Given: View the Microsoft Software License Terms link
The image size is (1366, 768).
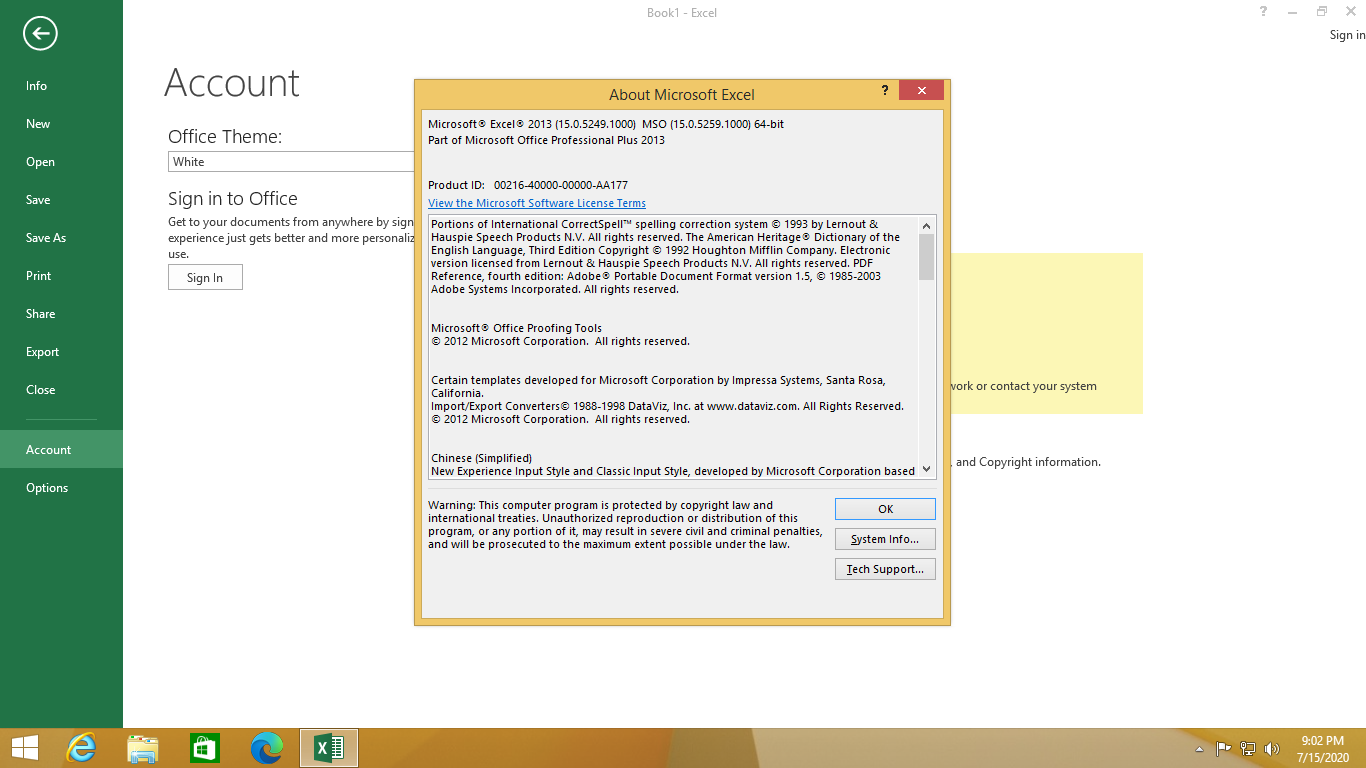Looking at the screenshot, I should click(537, 203).
